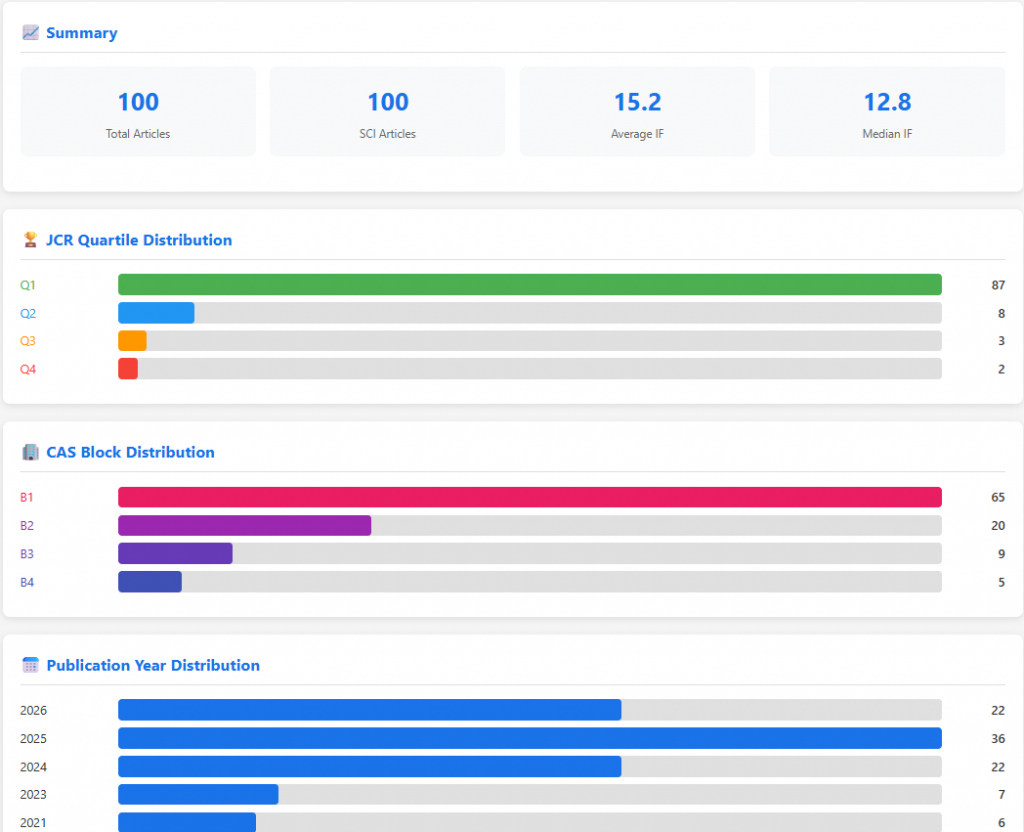
Task: Click the Summary chart icon
Action: click(30, 33)
